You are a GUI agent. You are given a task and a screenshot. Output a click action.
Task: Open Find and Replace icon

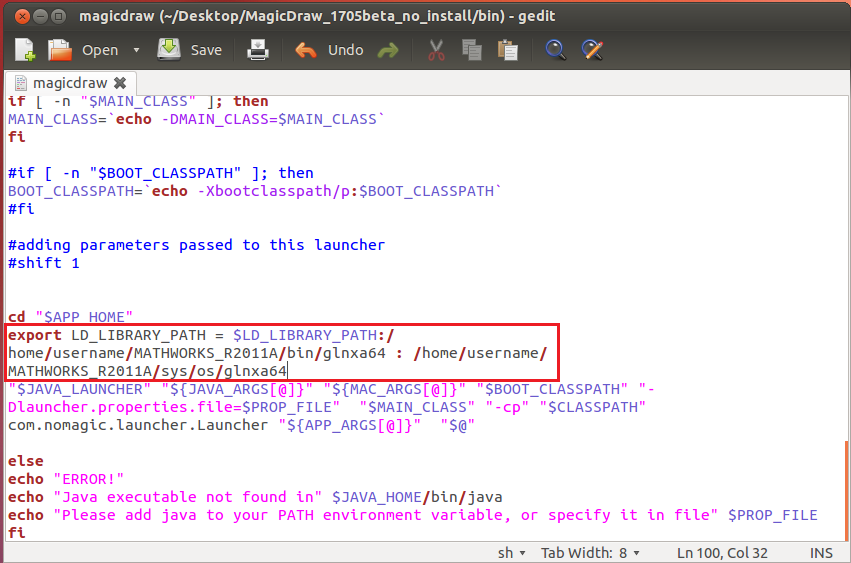[x=592, y=50]
